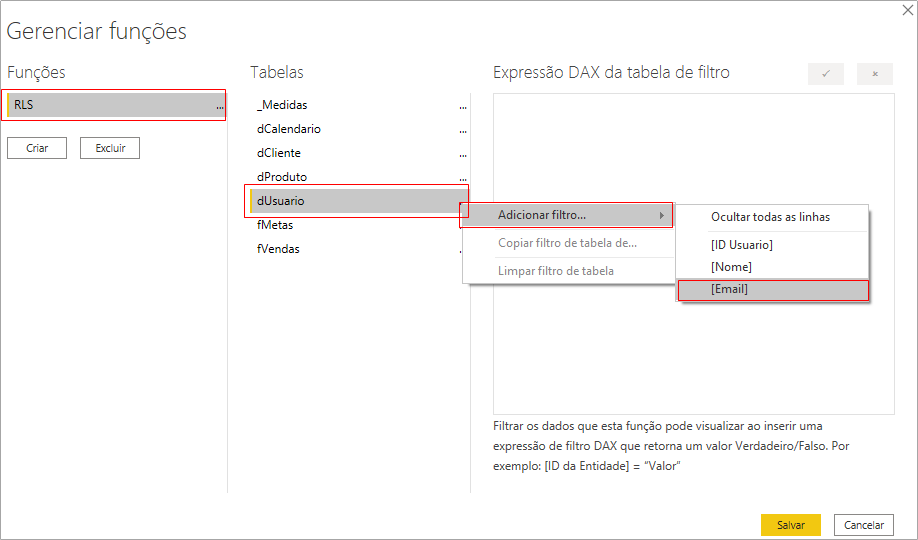Click Cancelar to dismiss the dialog
Screen dimensions: 918x540
864,525
